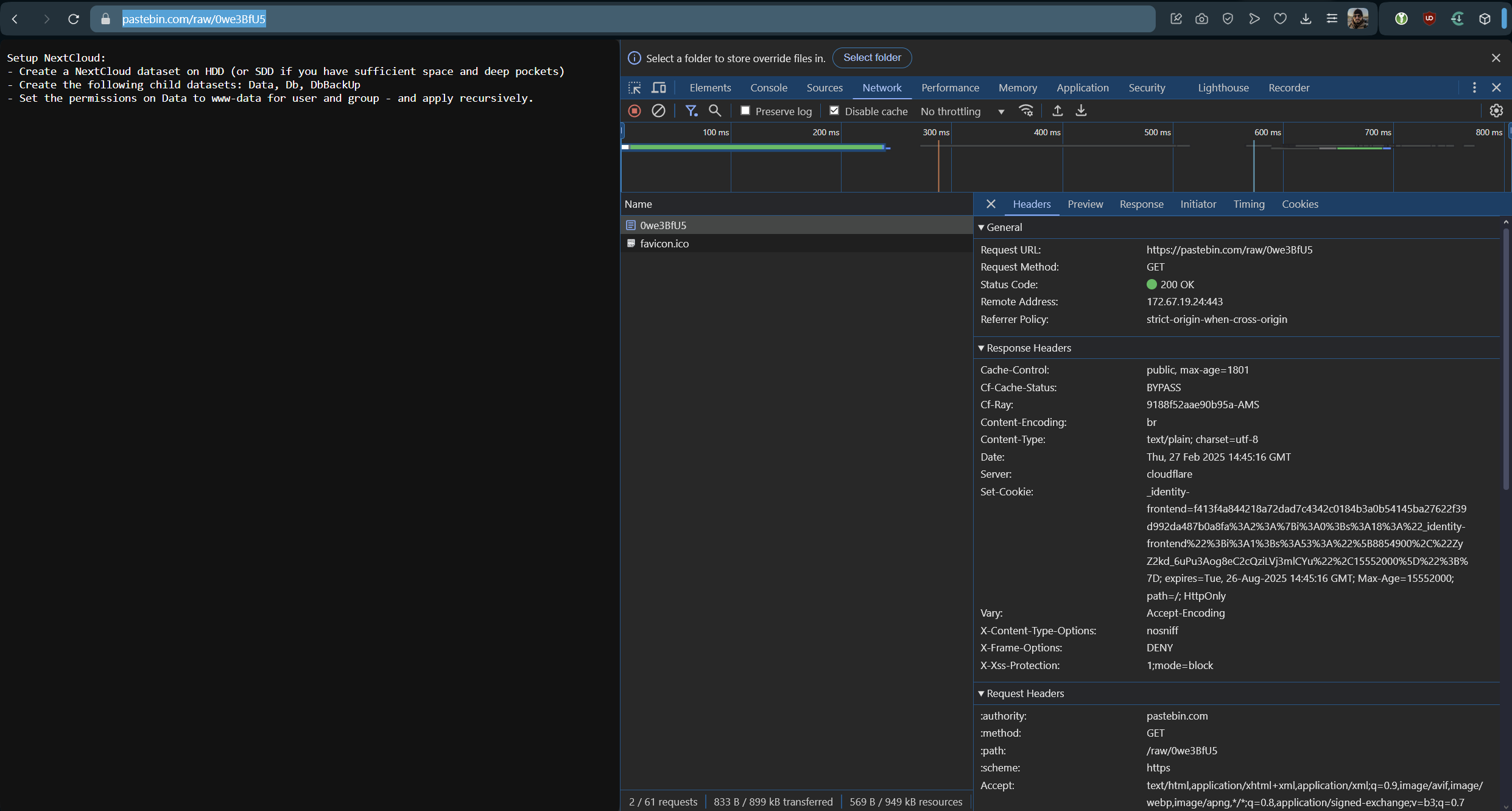The image size is (1512, 811).
Task: Open network search with magnifier icon
Action: (715, 111)
